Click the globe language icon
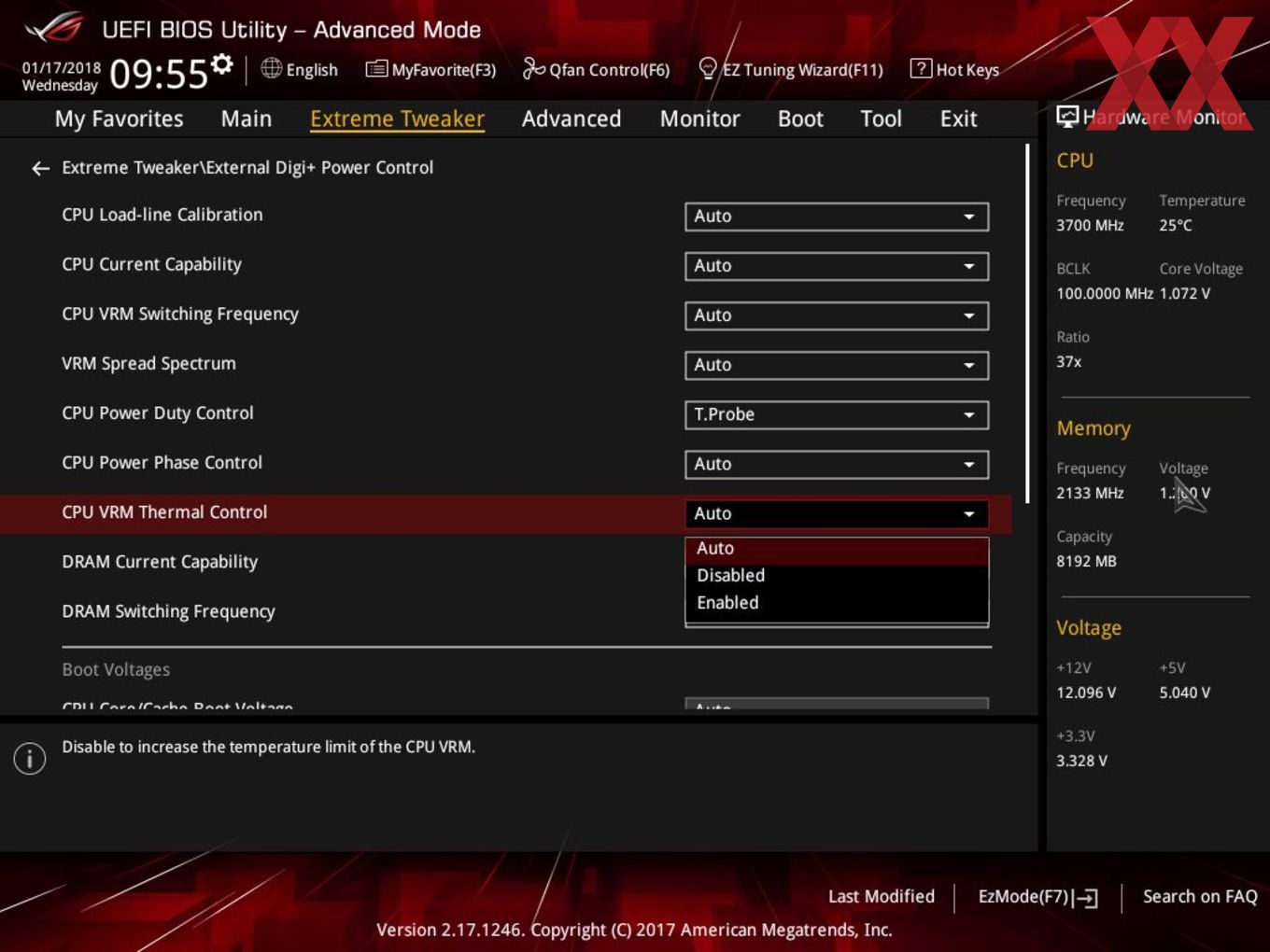 point(271,68)
